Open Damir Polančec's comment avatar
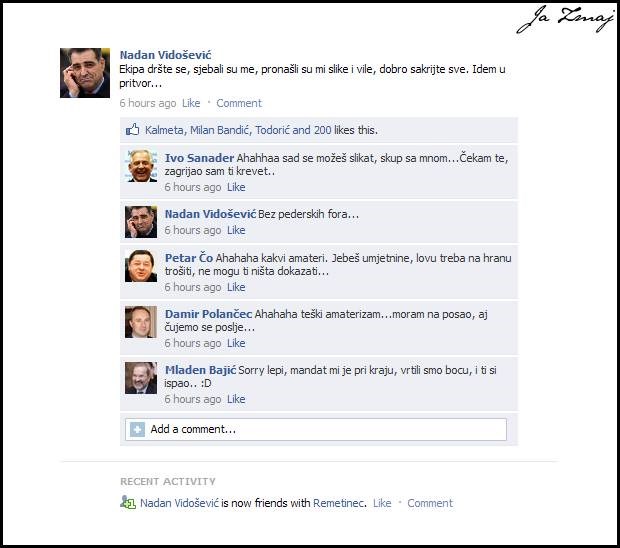 click(x=141, y=322)
